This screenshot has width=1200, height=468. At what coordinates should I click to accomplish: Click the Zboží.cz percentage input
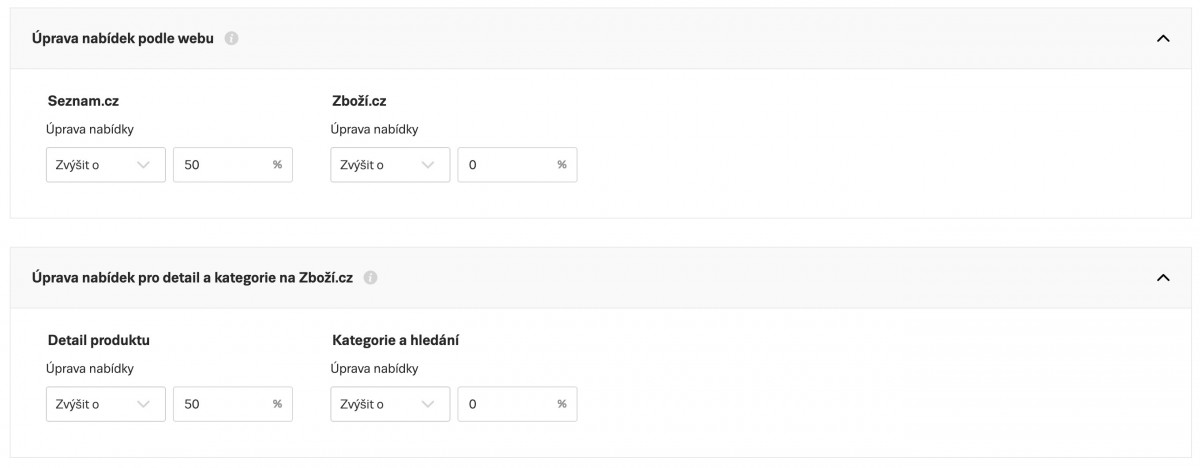[509, 165]
